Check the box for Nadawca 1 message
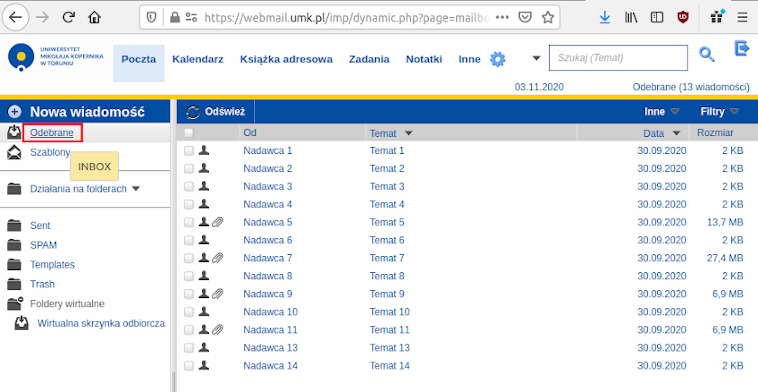The height and width of the screenshot is (392, 758). (189, 151)
